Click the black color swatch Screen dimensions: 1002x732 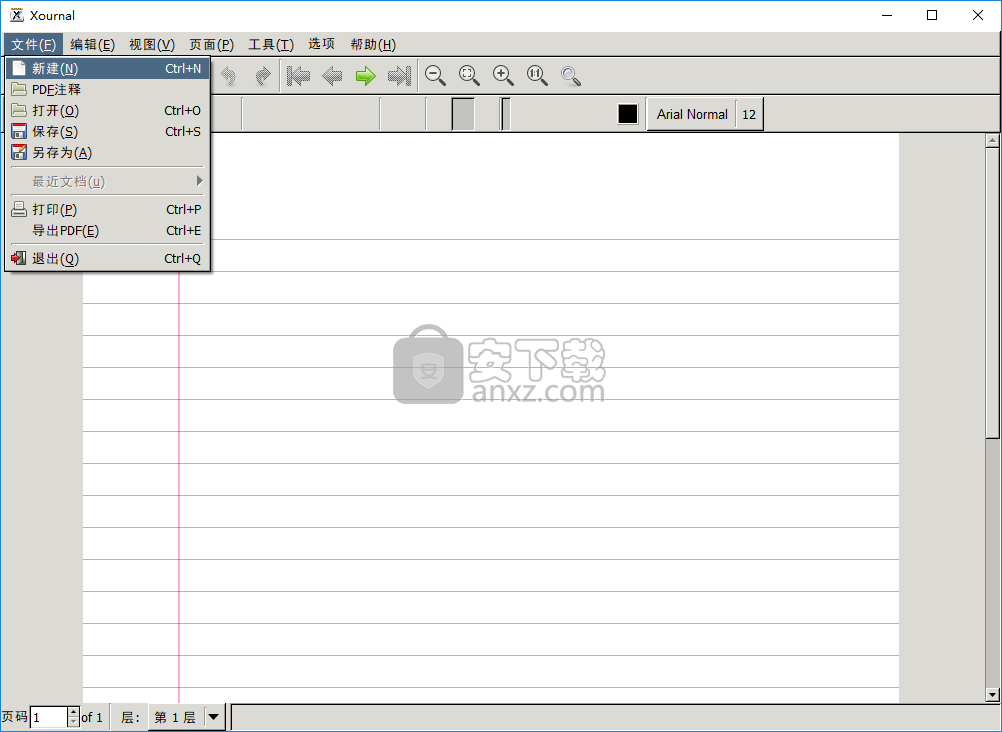(x=628, y=114)
